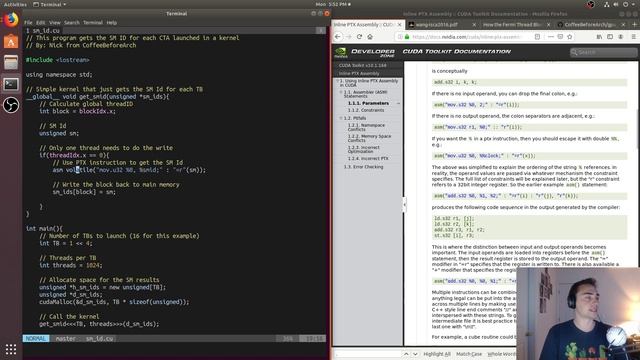Open Terminal app menu in top bar
640x360 pixels.
pyautogui.click(x=49, y=4)
